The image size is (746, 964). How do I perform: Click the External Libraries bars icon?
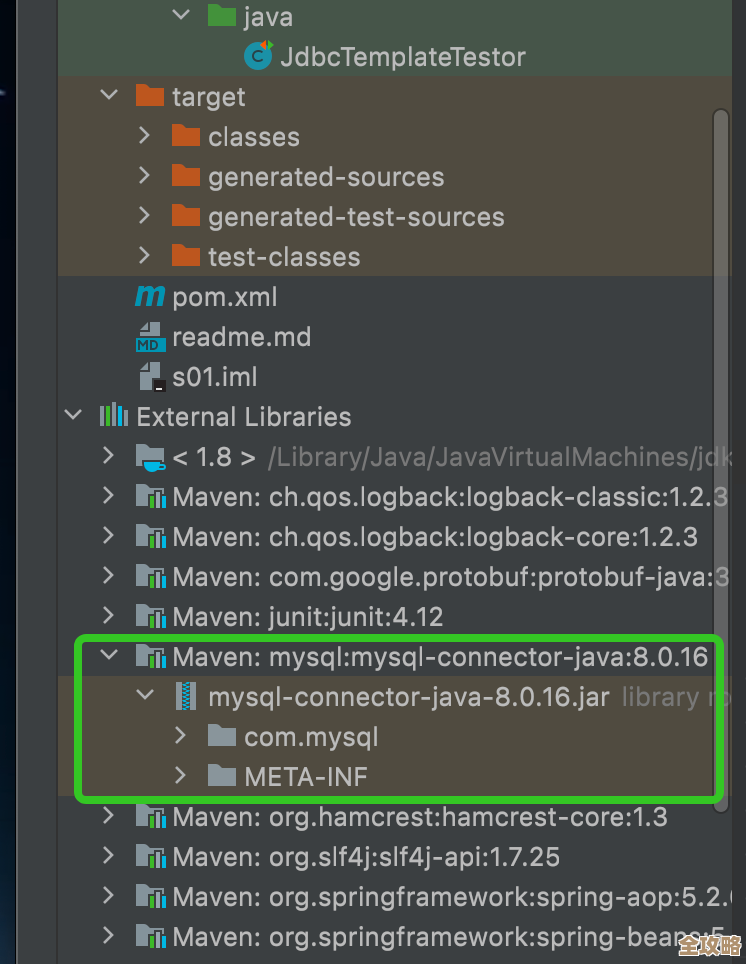tap(113, 416)
